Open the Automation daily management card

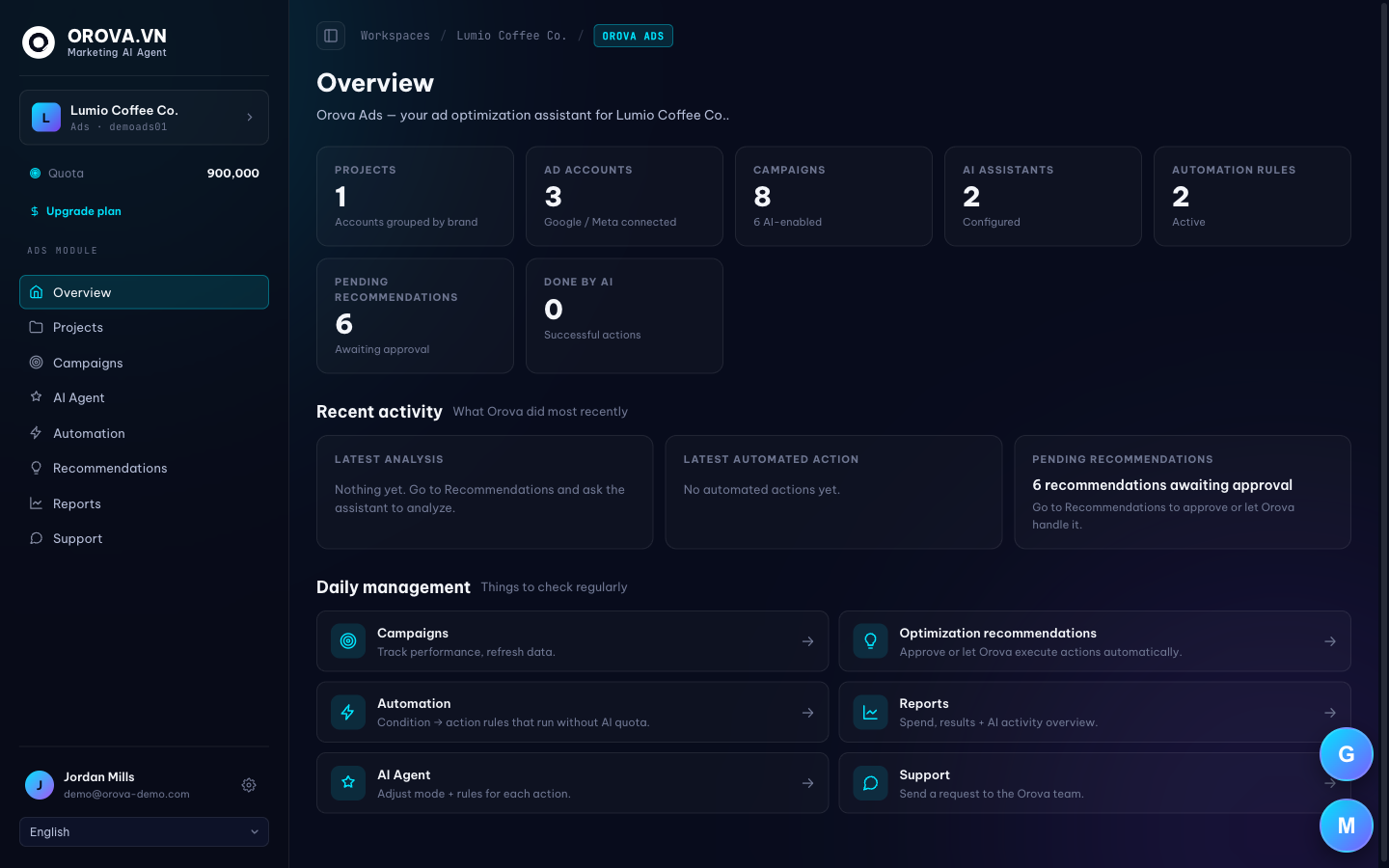pos(573,713)
